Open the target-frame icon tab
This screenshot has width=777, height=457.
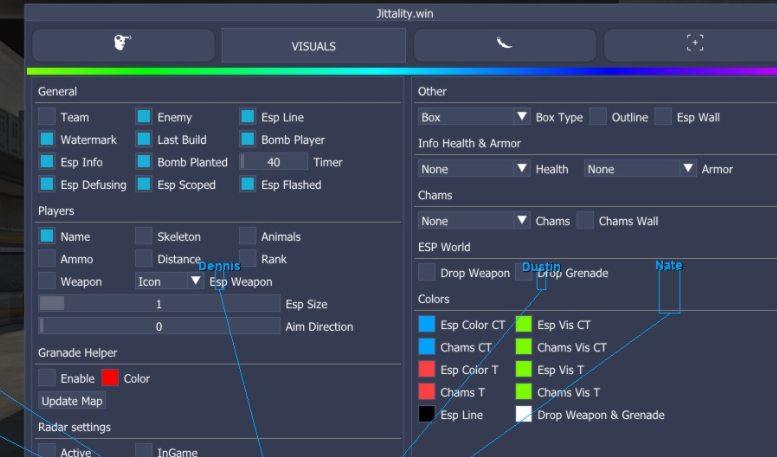coord(694,45)
